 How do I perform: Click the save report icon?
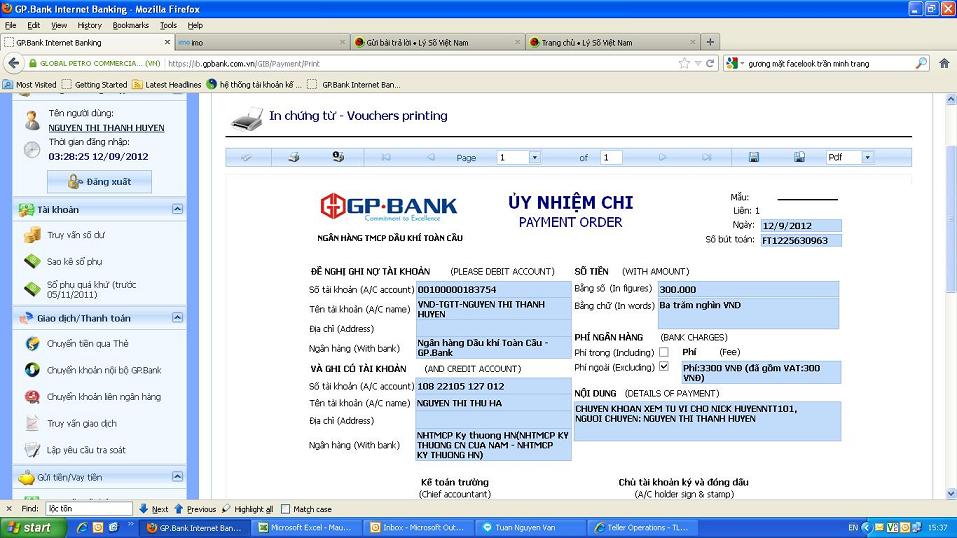click(x=754, y=158)
